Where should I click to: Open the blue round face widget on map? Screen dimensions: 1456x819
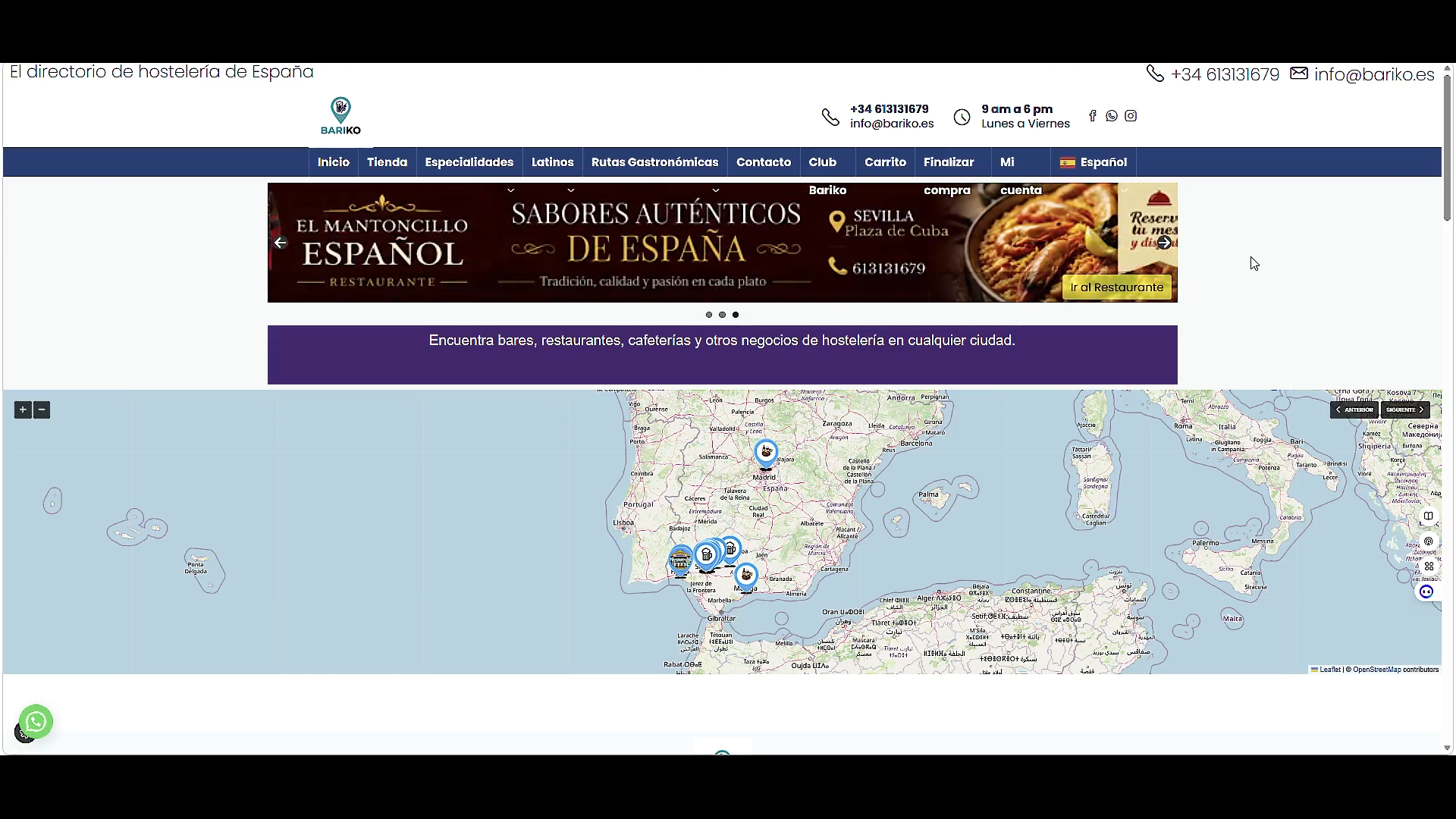point(1426,592)
